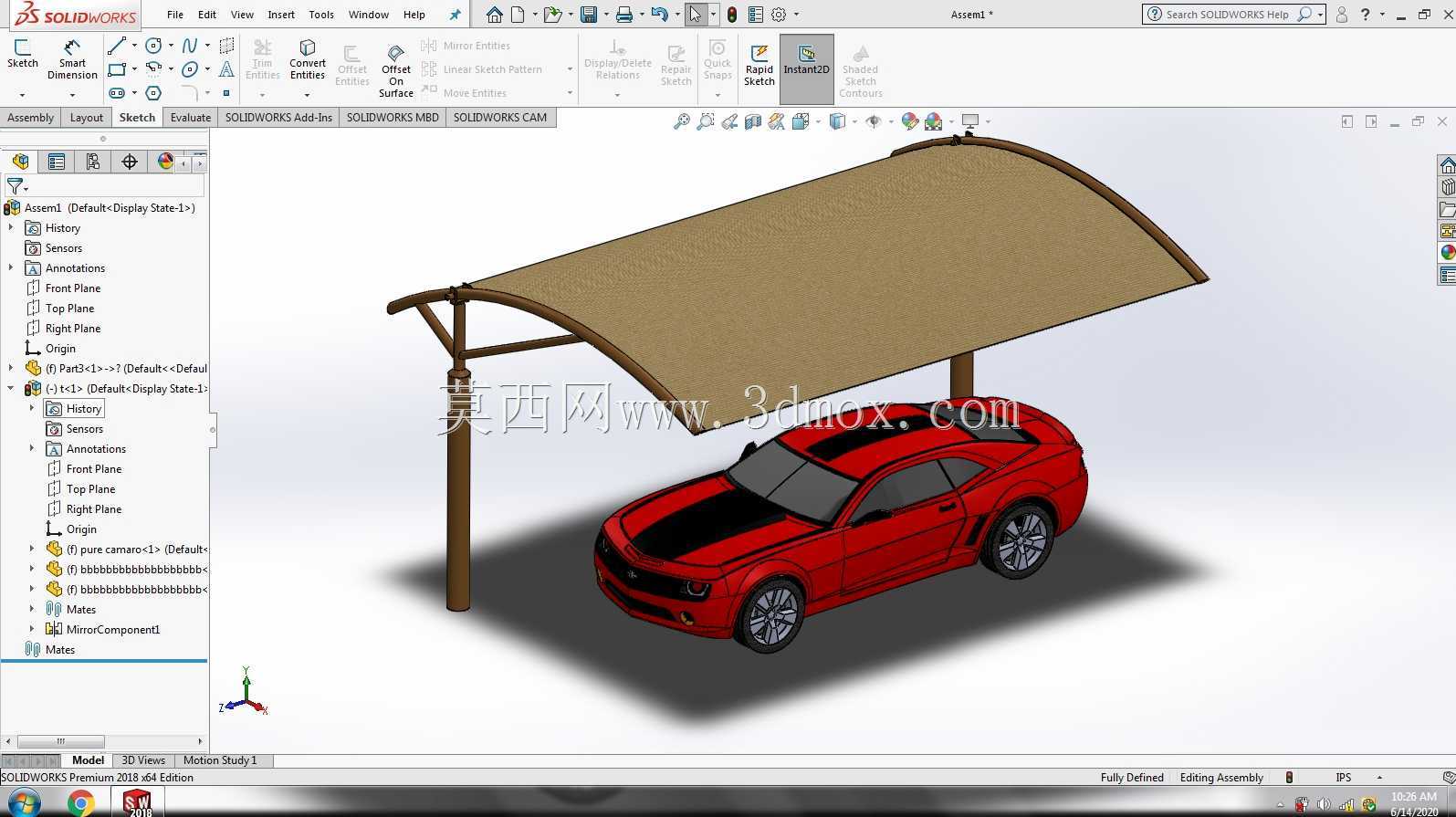
Task: Open the Windows Start menu
Action: [x=25, y=802]
